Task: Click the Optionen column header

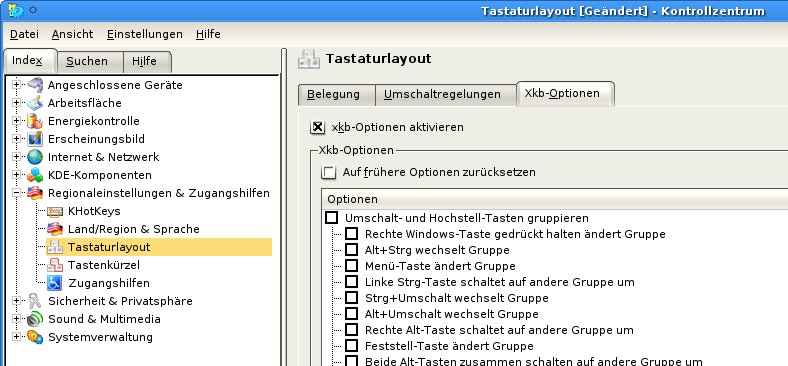Action: [555, 199]
